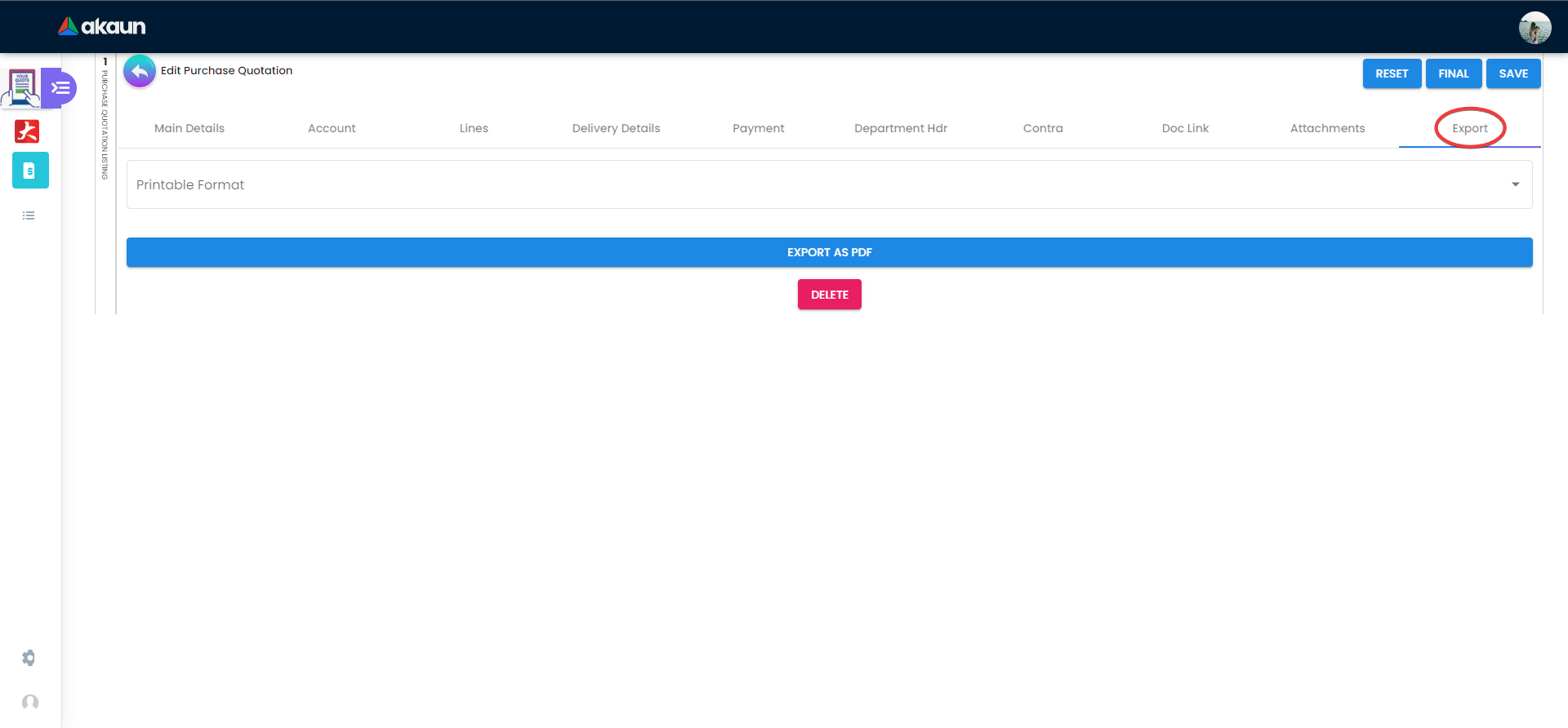
Task: Select the Export tab
Action: point(1470,128)
